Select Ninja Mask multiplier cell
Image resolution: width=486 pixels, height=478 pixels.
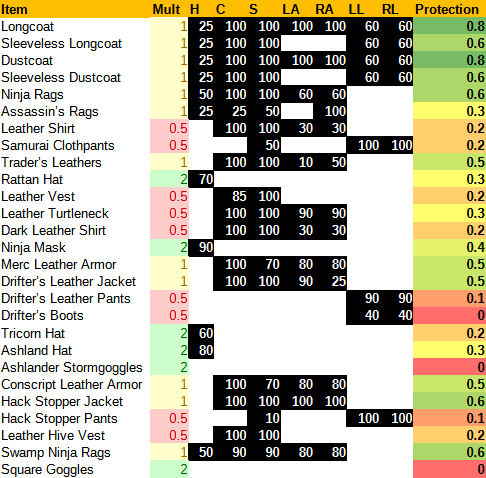click(x=169, y=247)
